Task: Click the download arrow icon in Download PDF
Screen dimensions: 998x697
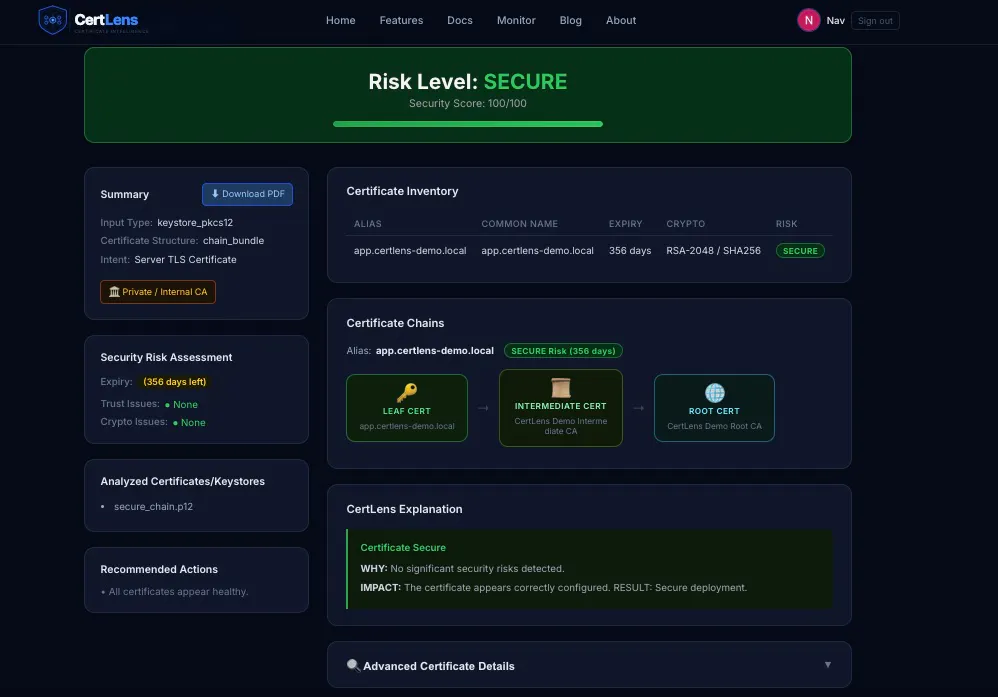Action: click(x=215, y=194)
